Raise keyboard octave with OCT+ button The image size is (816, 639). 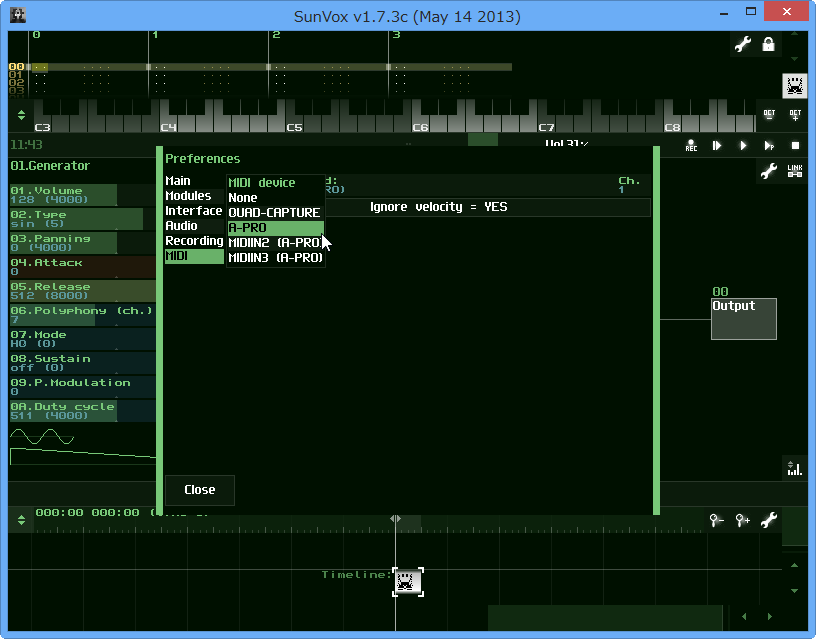tap(795, 115)
